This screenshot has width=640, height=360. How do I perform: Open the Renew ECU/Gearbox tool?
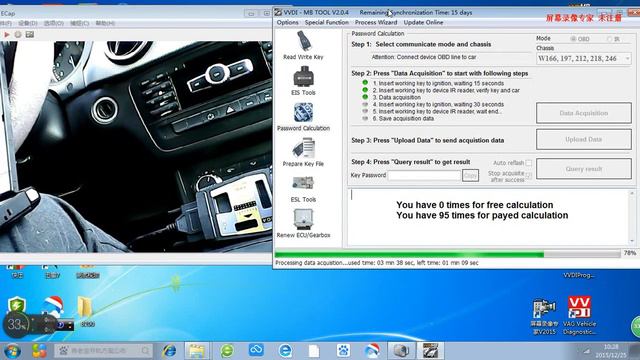pyautogui.click(x=303, y=223)
